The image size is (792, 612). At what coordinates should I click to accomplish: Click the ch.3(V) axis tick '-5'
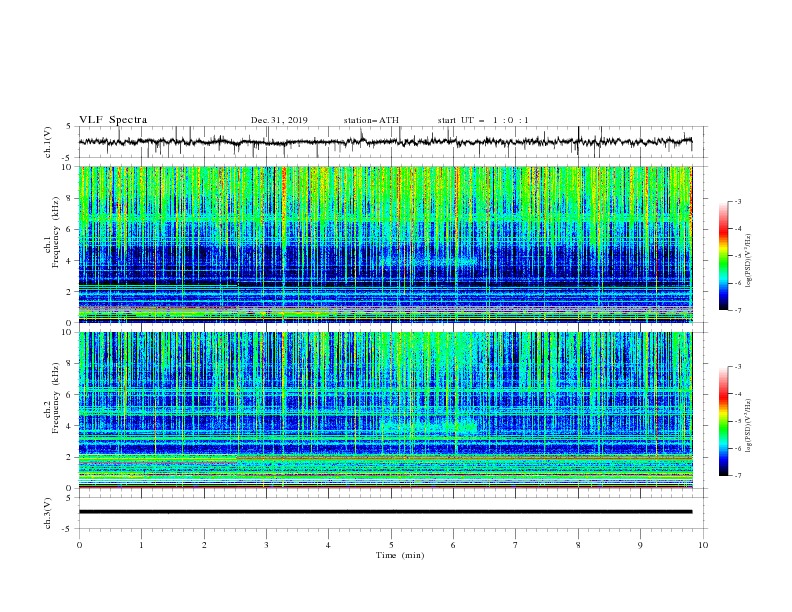tap(68, 529)
